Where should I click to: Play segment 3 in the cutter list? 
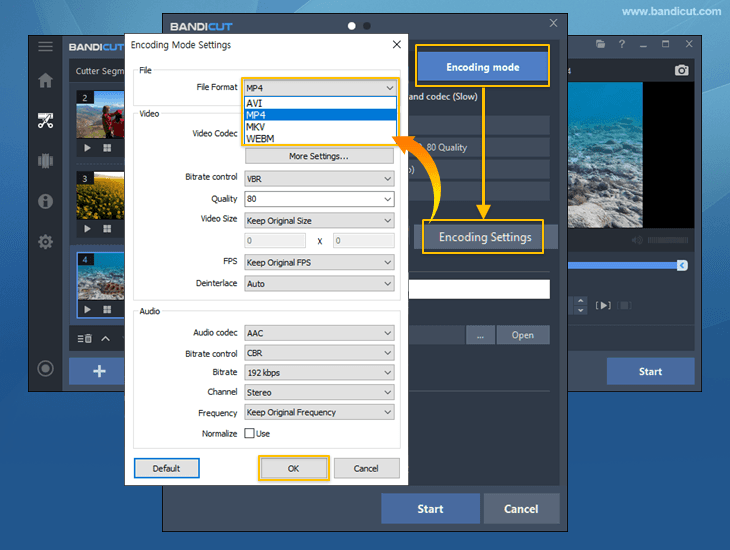(87, 229)
